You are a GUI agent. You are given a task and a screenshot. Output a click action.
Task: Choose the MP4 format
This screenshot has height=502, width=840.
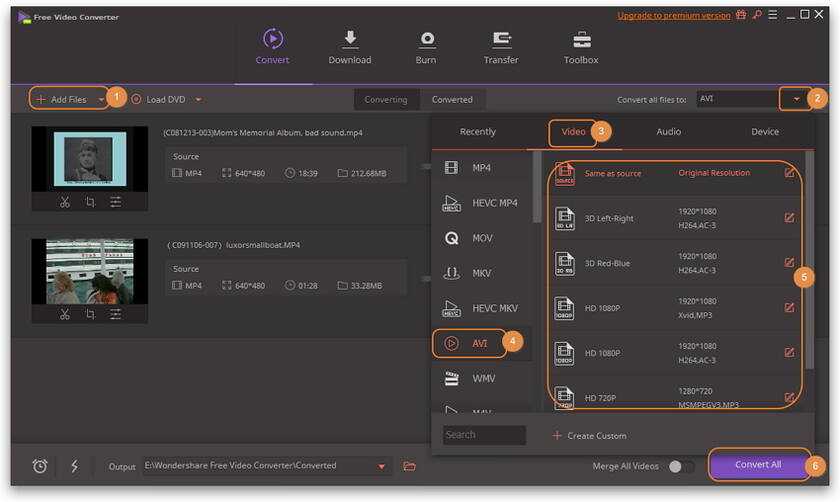[x=482, y=168]
